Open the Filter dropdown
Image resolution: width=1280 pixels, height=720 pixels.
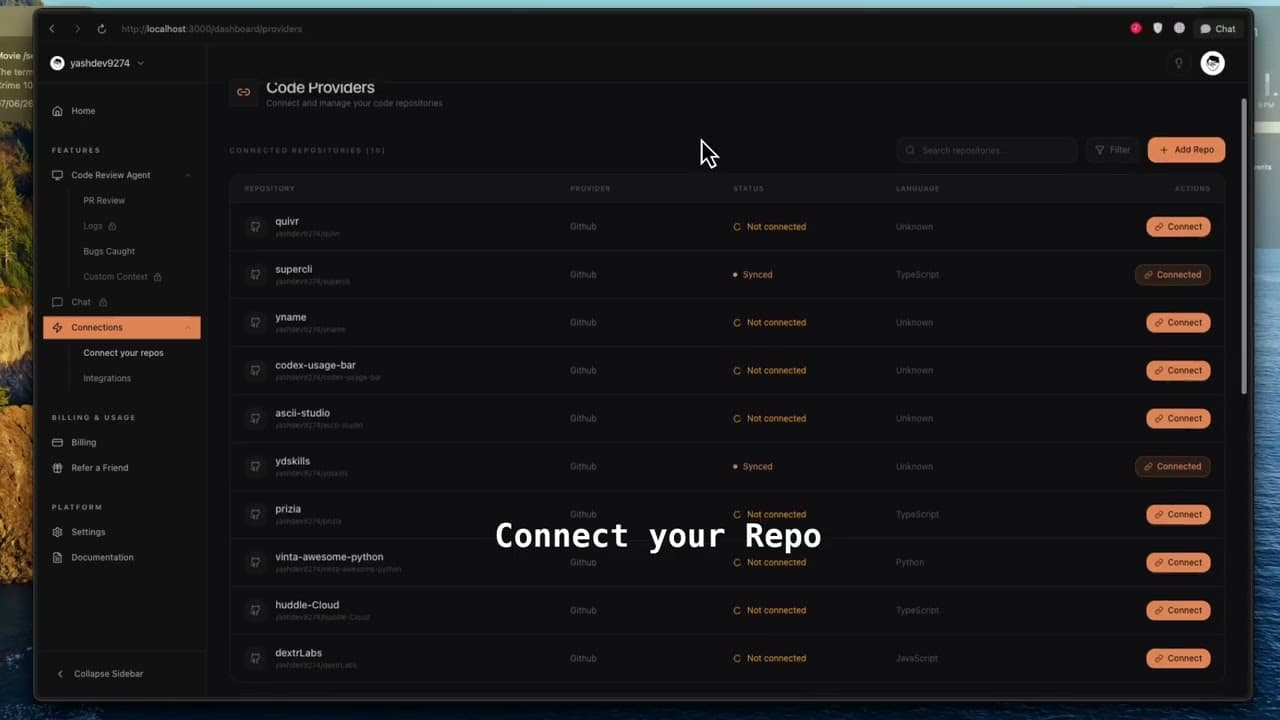(1112, 150)
